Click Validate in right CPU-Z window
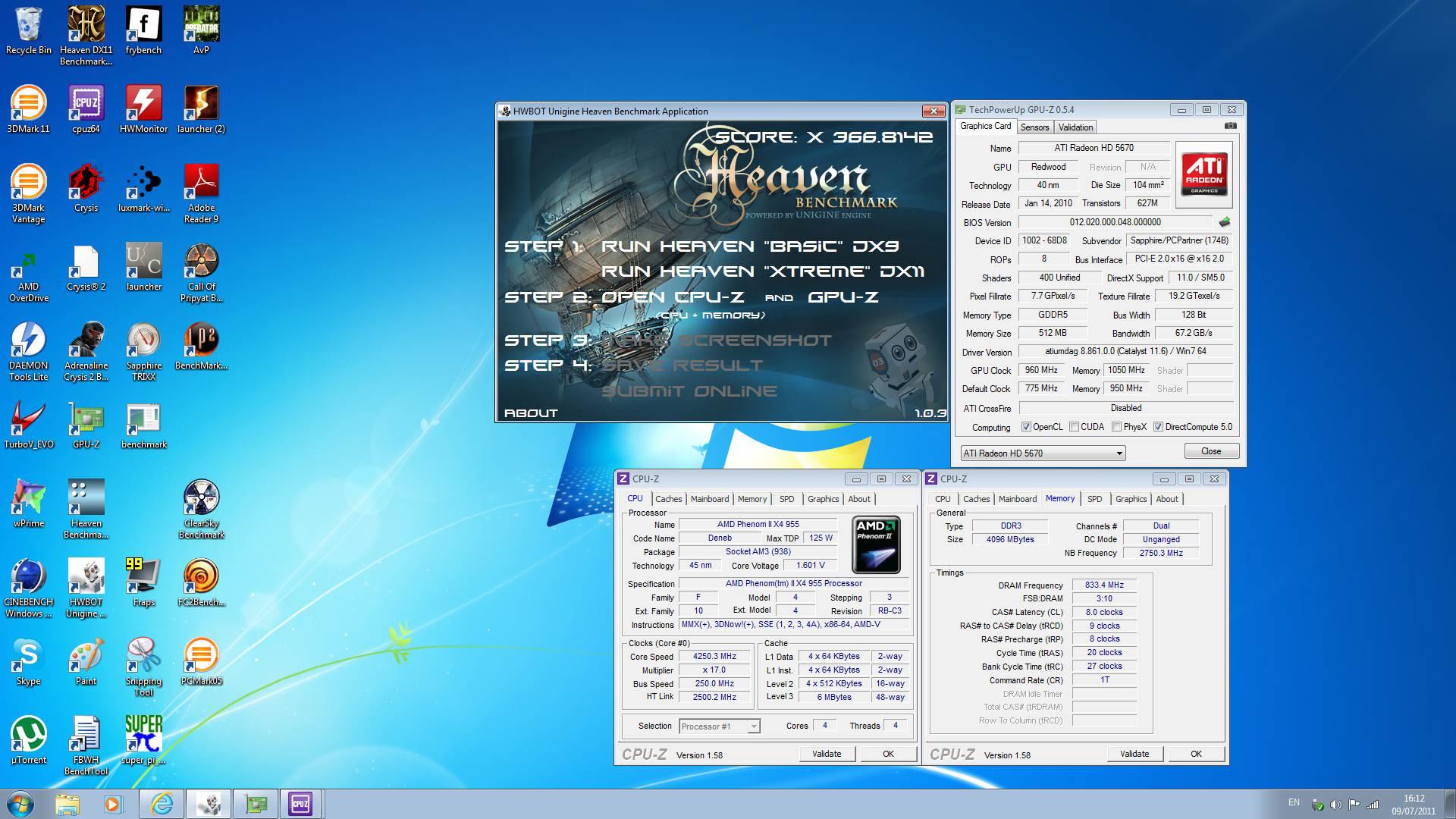Image resolution: width=1456 pixels, height=819 pixels. point(1134,754)
